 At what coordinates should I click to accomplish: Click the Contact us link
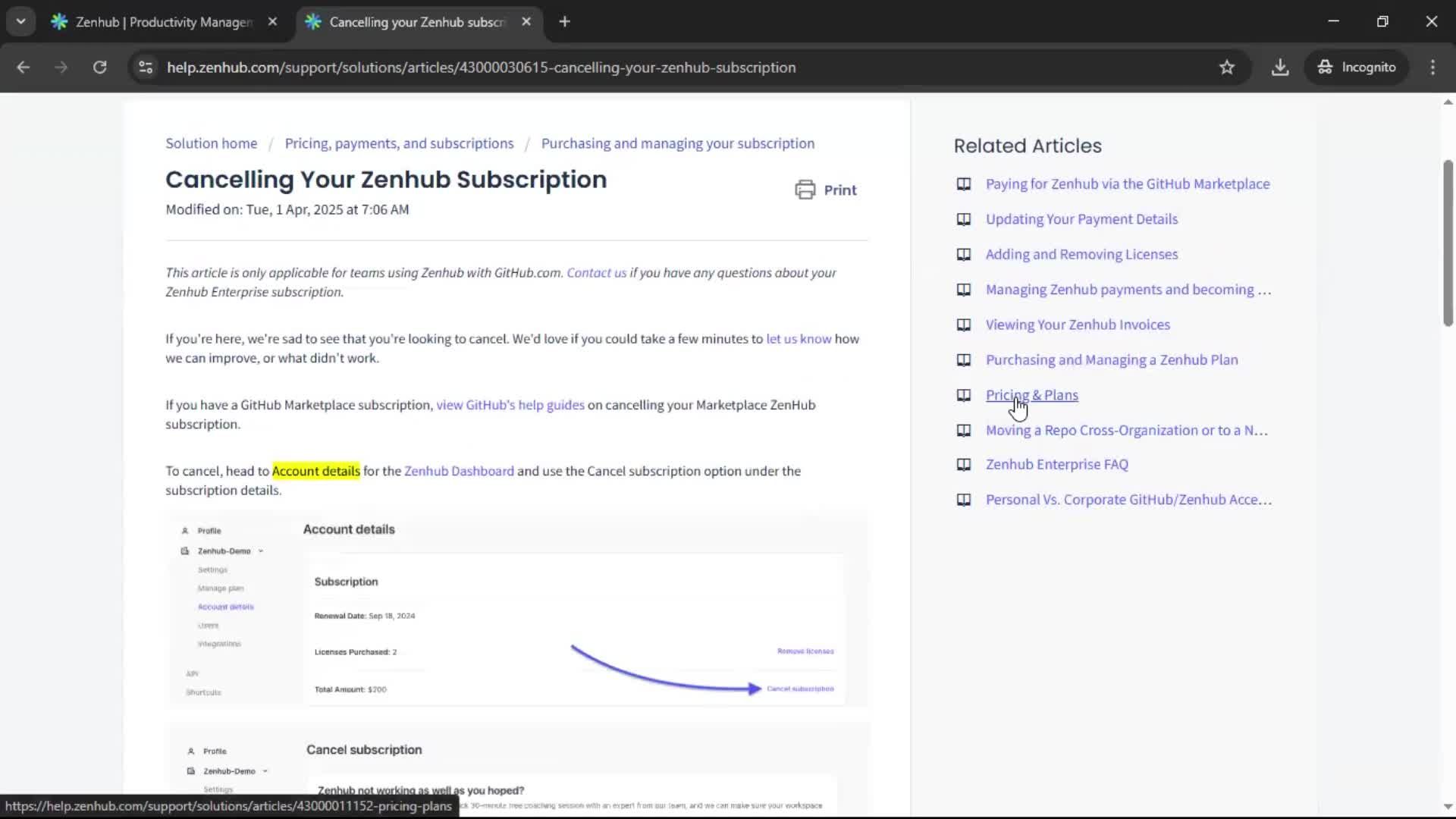596,273
